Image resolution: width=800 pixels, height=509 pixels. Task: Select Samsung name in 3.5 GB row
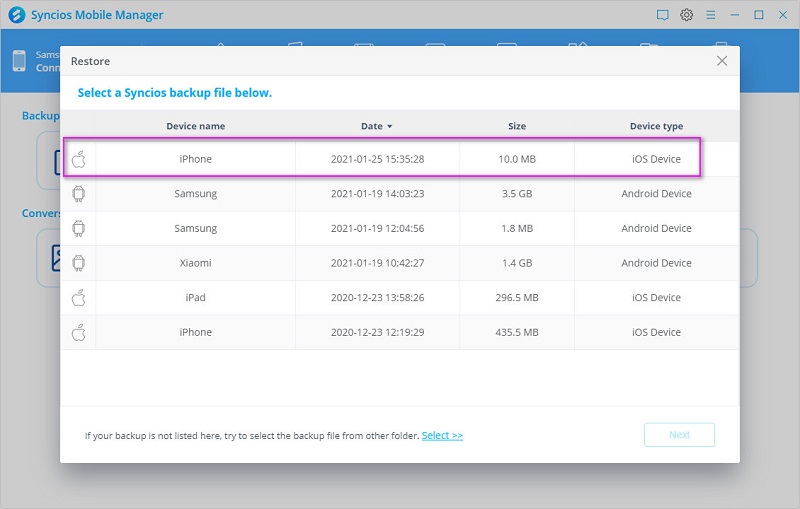tap(195, 194)
